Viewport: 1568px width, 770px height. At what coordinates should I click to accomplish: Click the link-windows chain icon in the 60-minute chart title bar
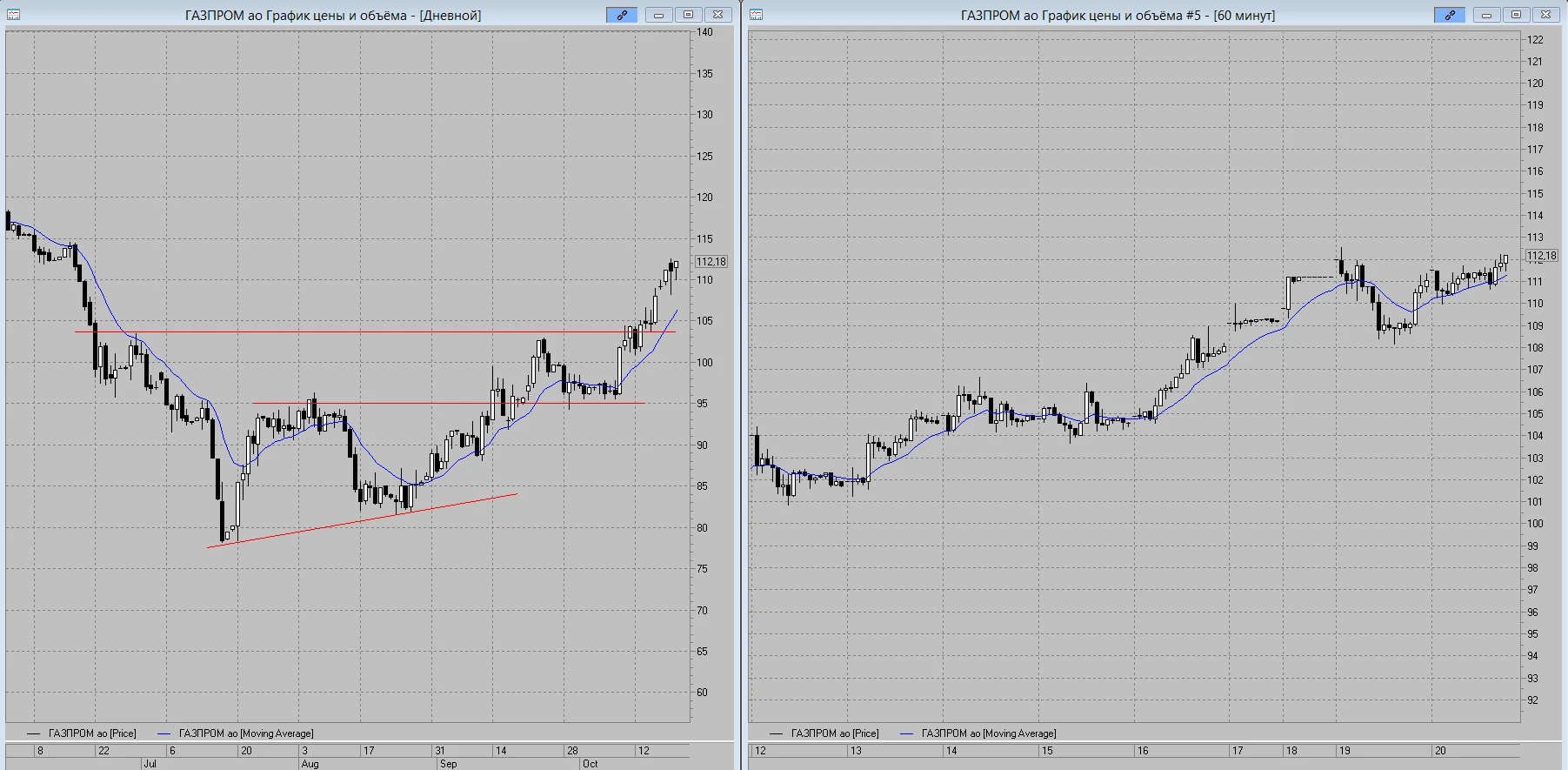click(1450, 15)
